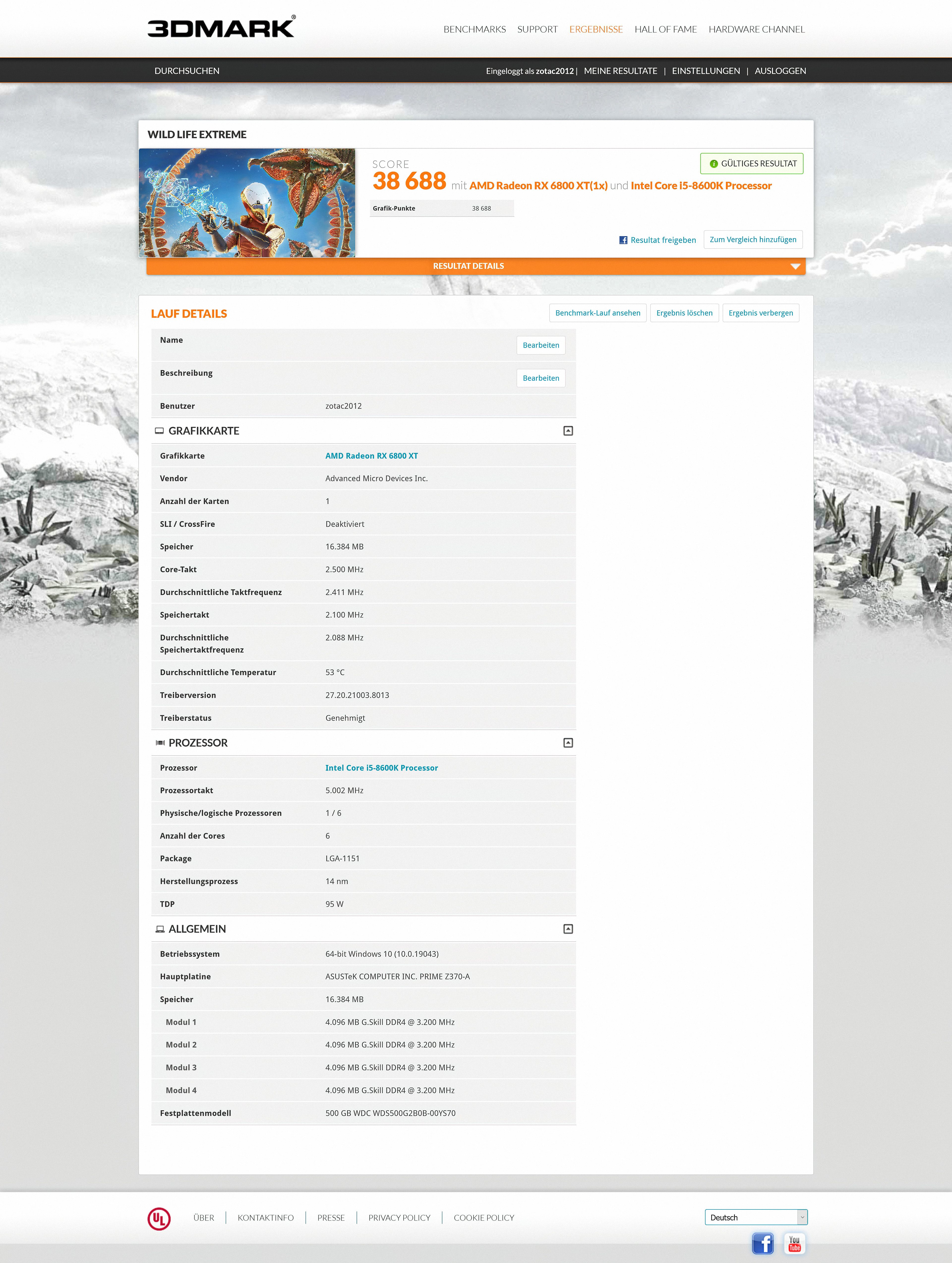The image size is (952, 1263).
Task: Click the chip icon beside PROZESSOR
Action: coord(160,743)
